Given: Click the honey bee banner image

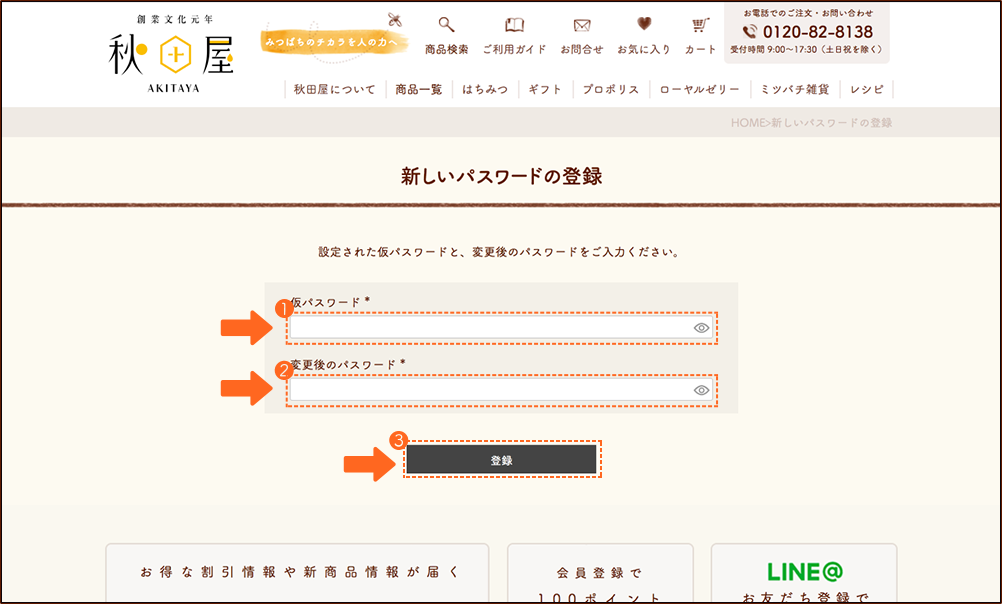Looking at the screenshot, I should [334, 40].
